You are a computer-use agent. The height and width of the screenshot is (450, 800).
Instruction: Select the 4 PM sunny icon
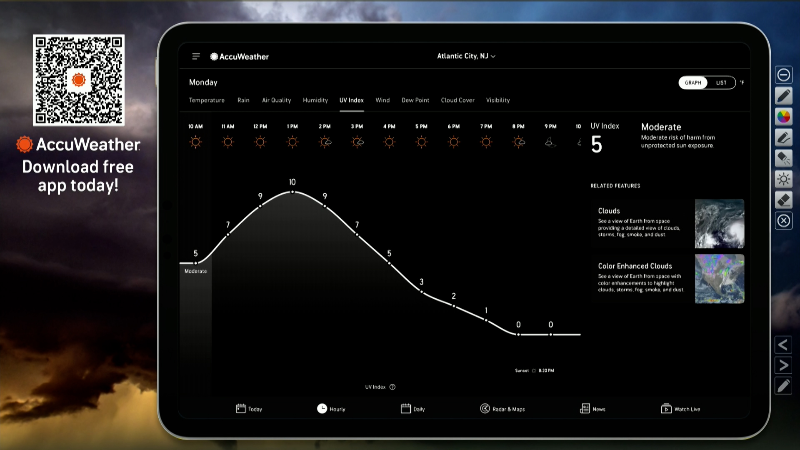(x=389, y=142)
